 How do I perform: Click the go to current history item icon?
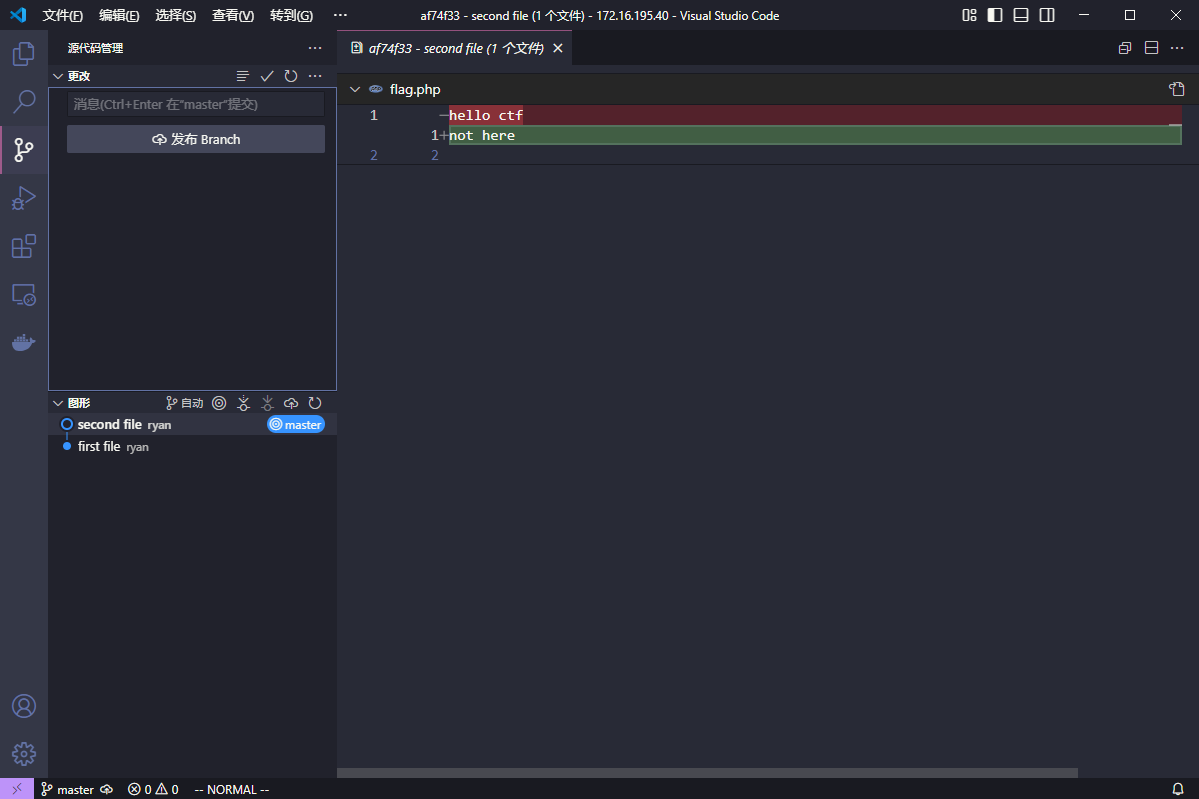point(219,403)
